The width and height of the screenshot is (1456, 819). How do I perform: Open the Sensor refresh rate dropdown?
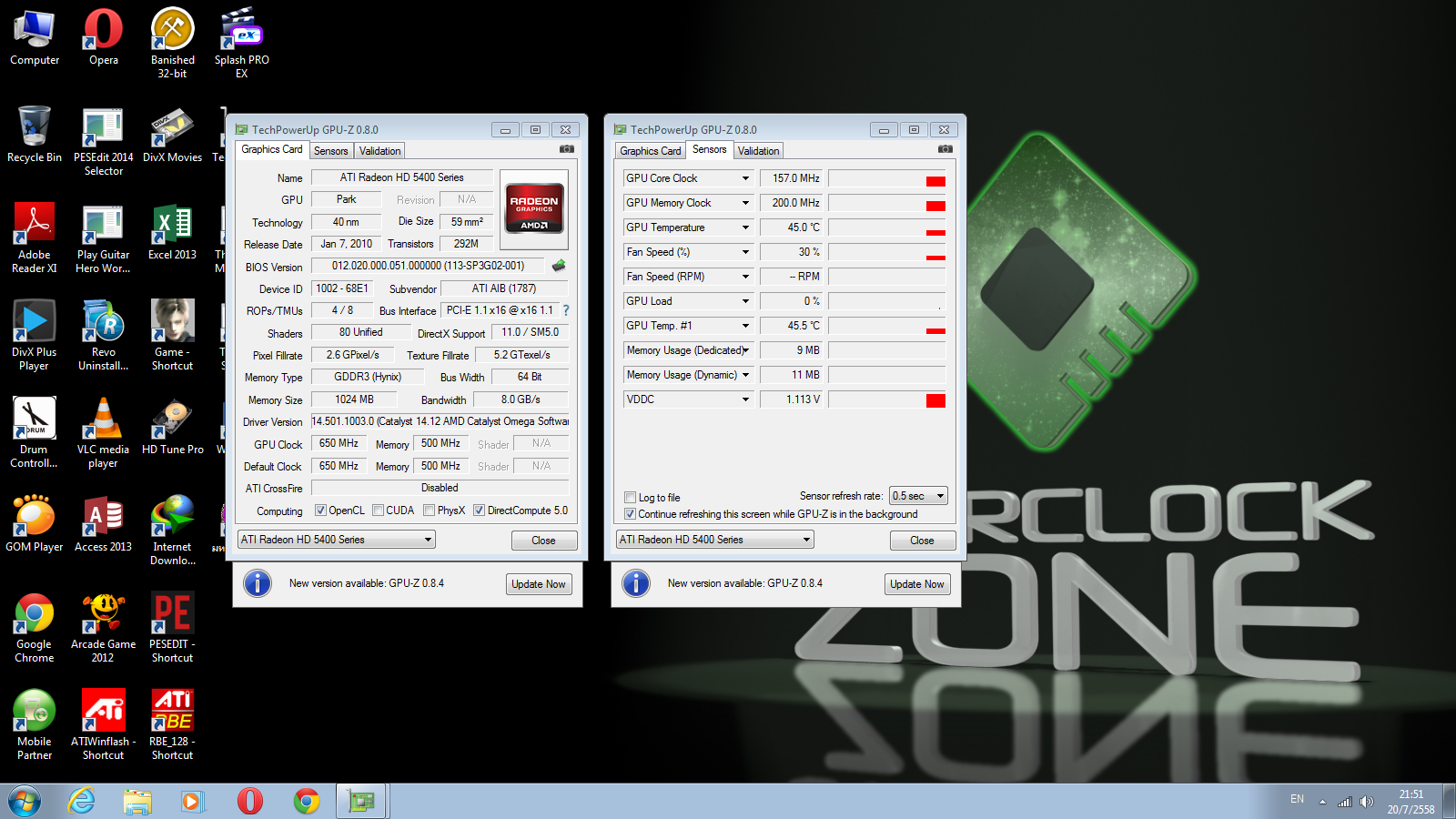click(919, 496)
